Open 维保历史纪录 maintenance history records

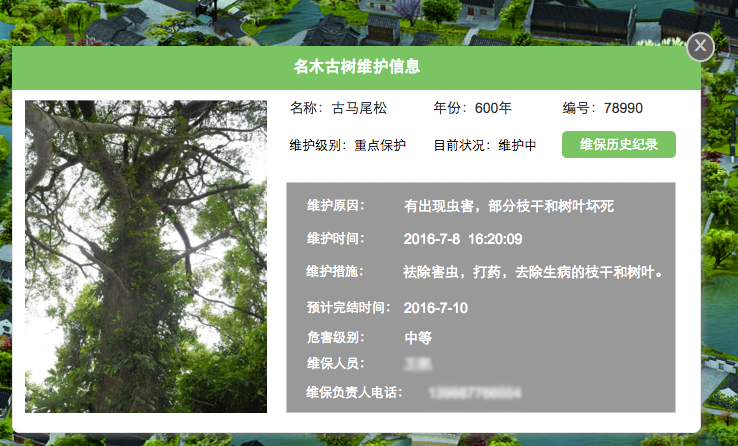(x=618, y=145)
